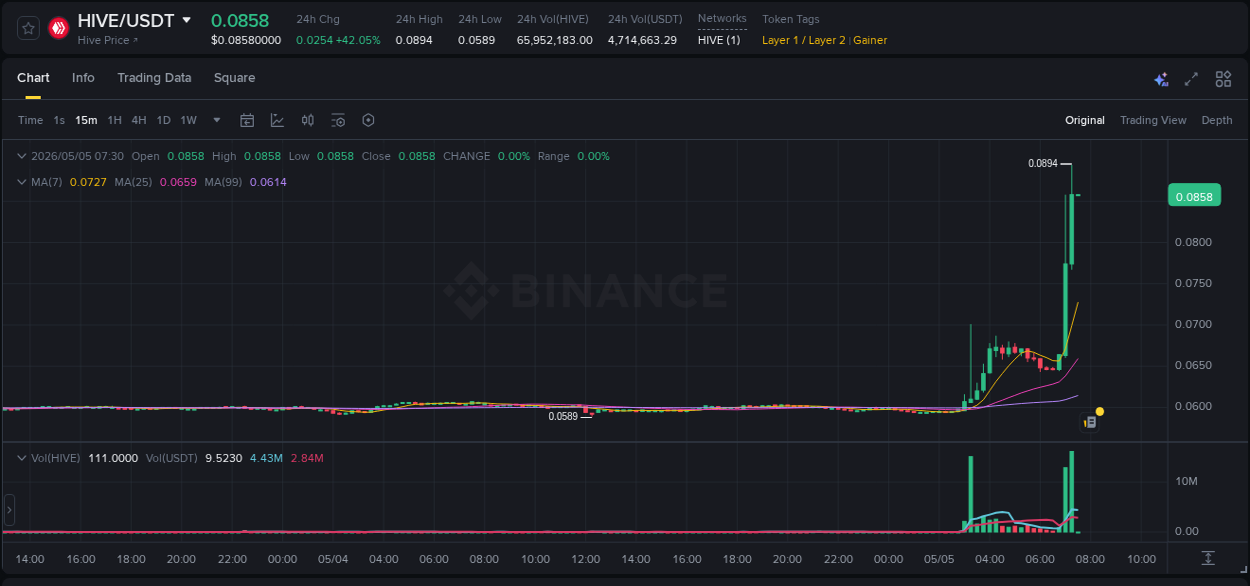This screenshot has width=1250, height=586.
Task: Select the 1D chart interval
Action: click(163, 120)
